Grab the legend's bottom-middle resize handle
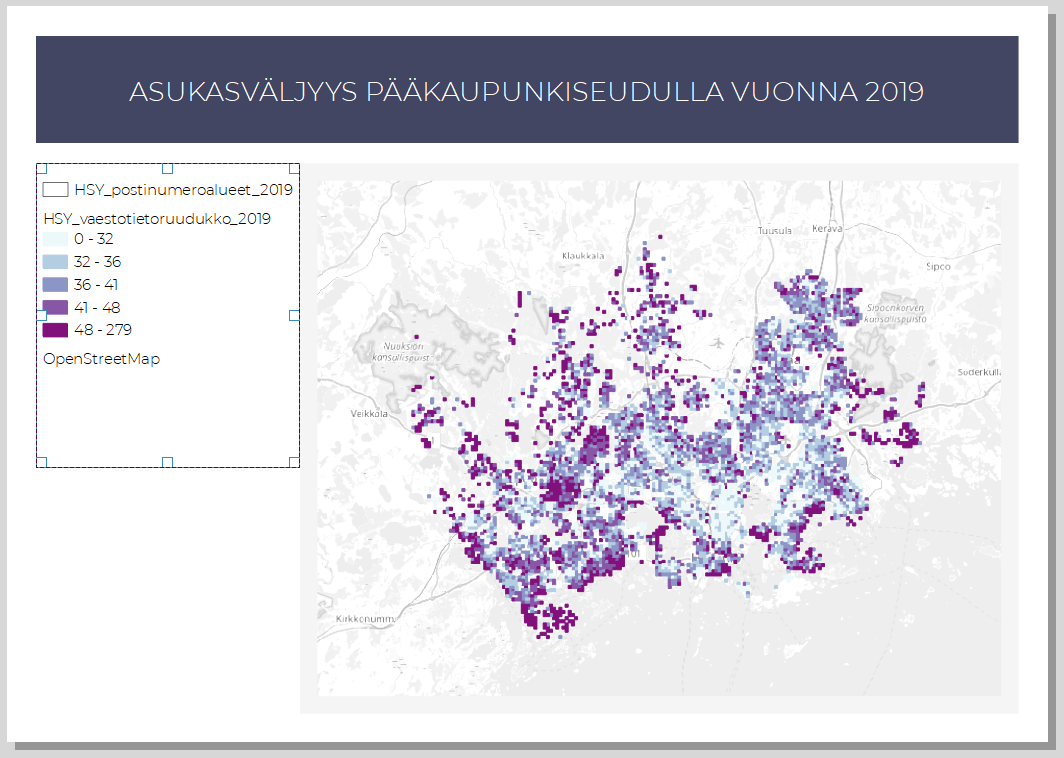The width and height of the screenshot is (1064, 758). tap(167, 462)
